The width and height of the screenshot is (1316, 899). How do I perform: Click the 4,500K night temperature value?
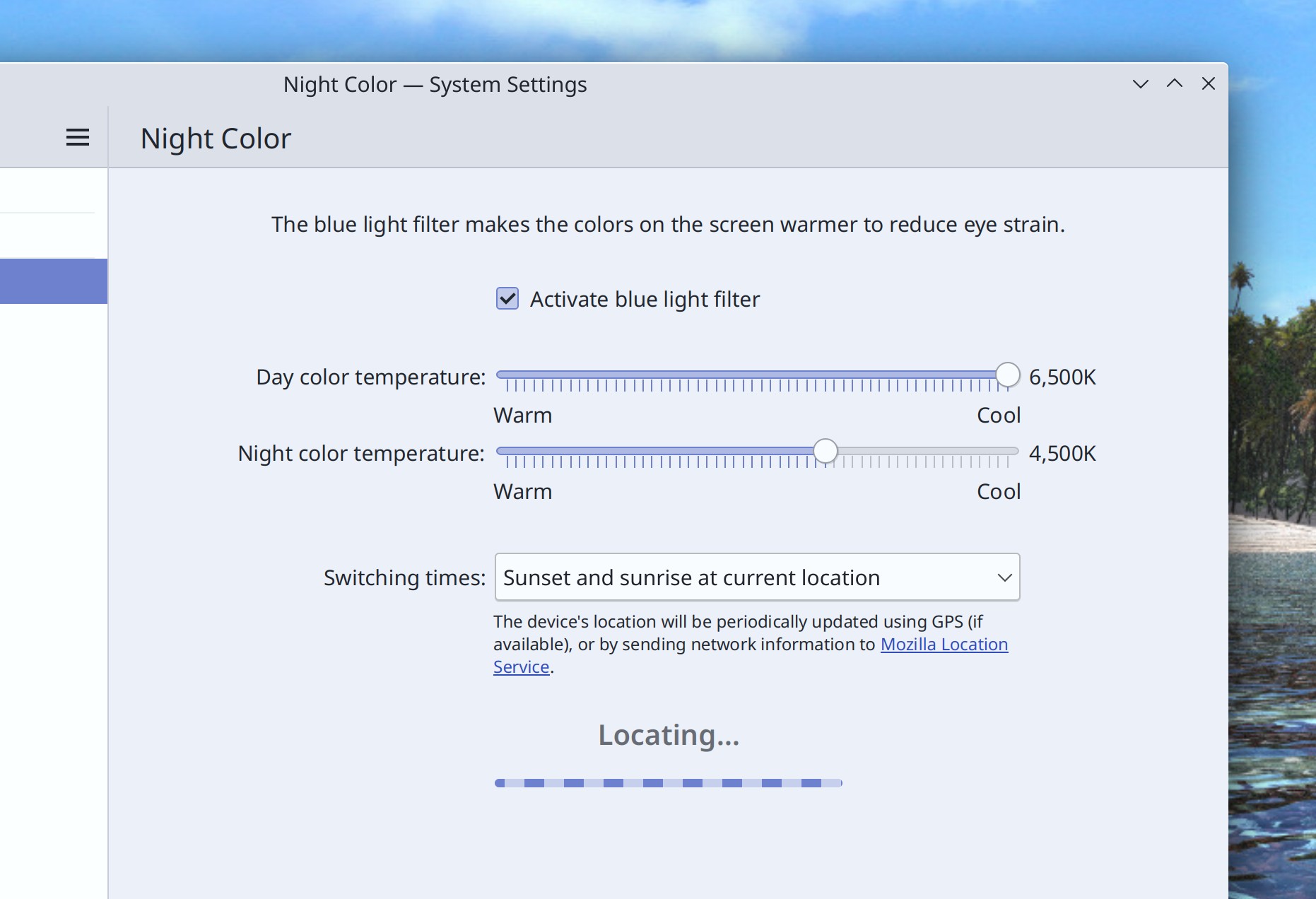(1062, 454)
